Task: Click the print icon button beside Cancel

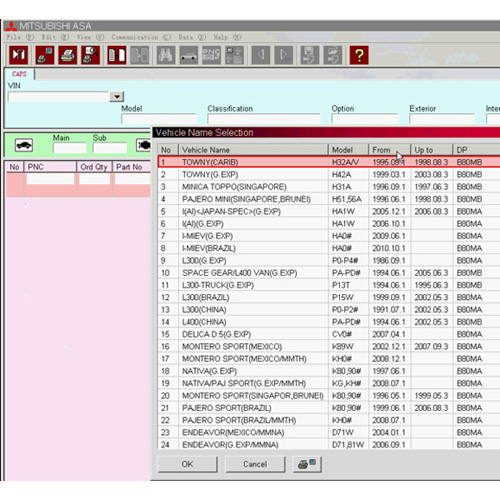Action: 307,464
